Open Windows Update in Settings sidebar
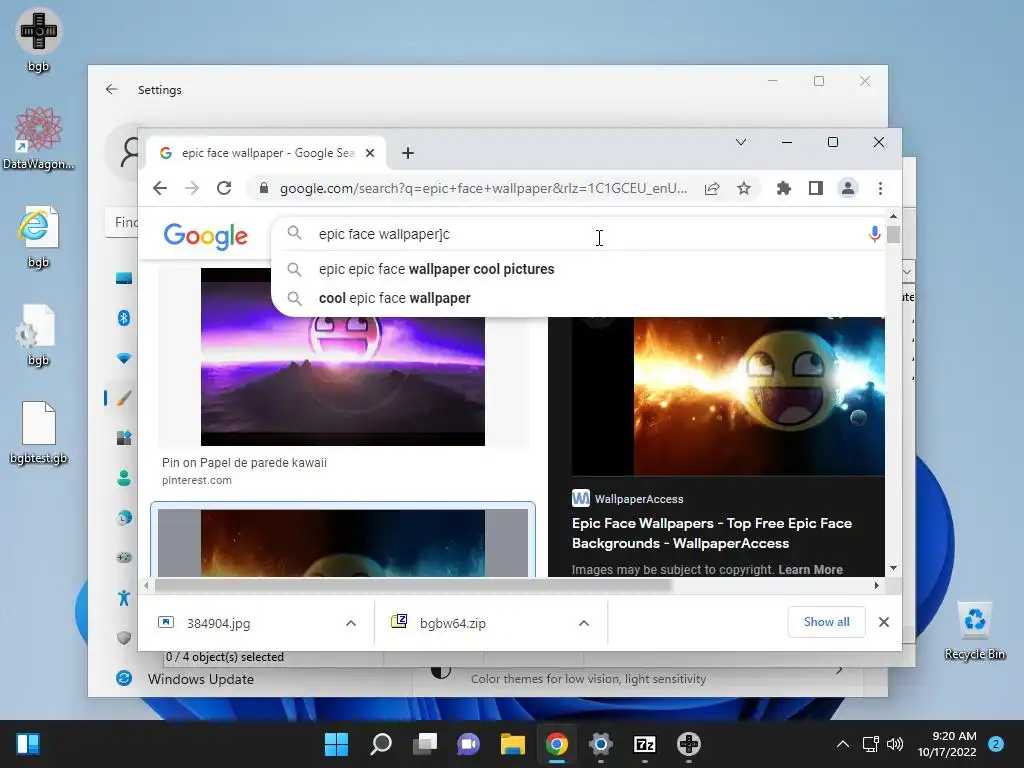Viewport: 1024px width, 768px height. click(x=200, y=679)
